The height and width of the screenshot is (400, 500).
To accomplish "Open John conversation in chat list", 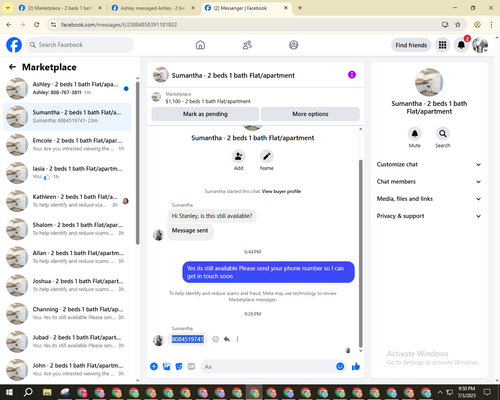I will [x=67, y=369].
